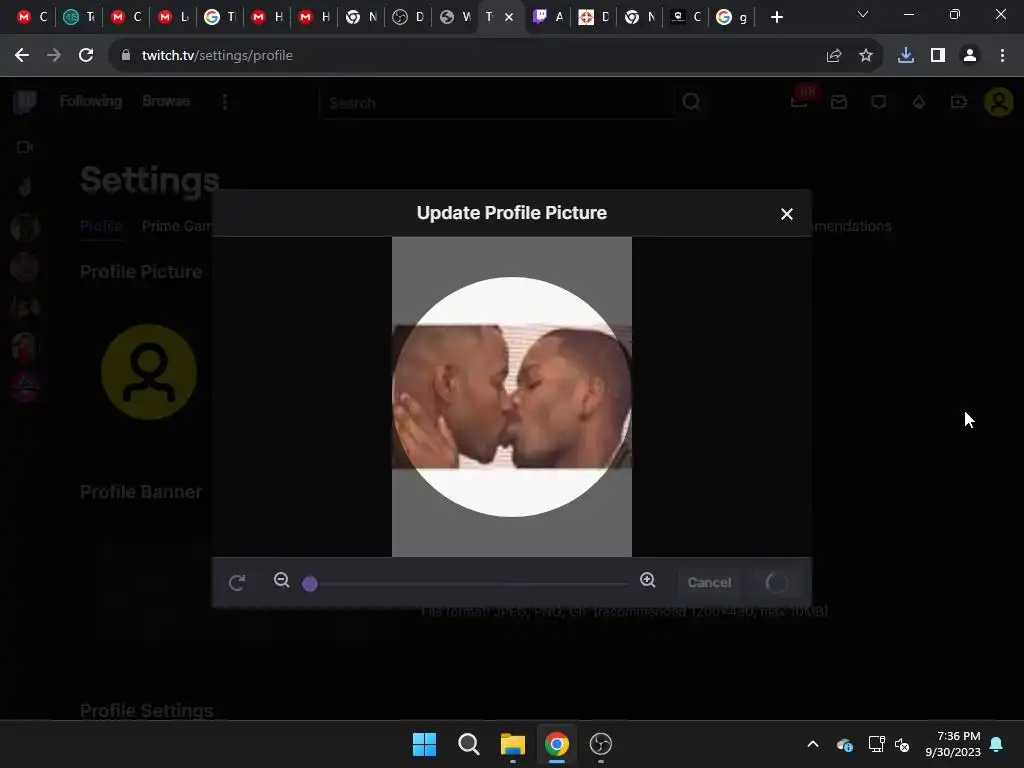The image size is (1024, 768).
Task: Click the Get Bits diamond icon
Action: [x=919, y=102]
